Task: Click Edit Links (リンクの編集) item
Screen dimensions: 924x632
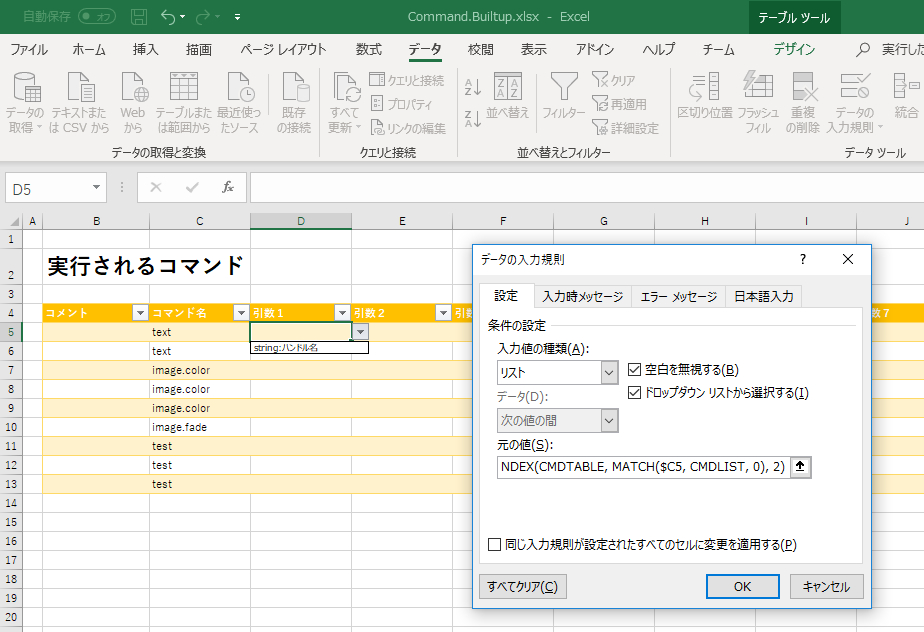Action: tap(408, 128)
